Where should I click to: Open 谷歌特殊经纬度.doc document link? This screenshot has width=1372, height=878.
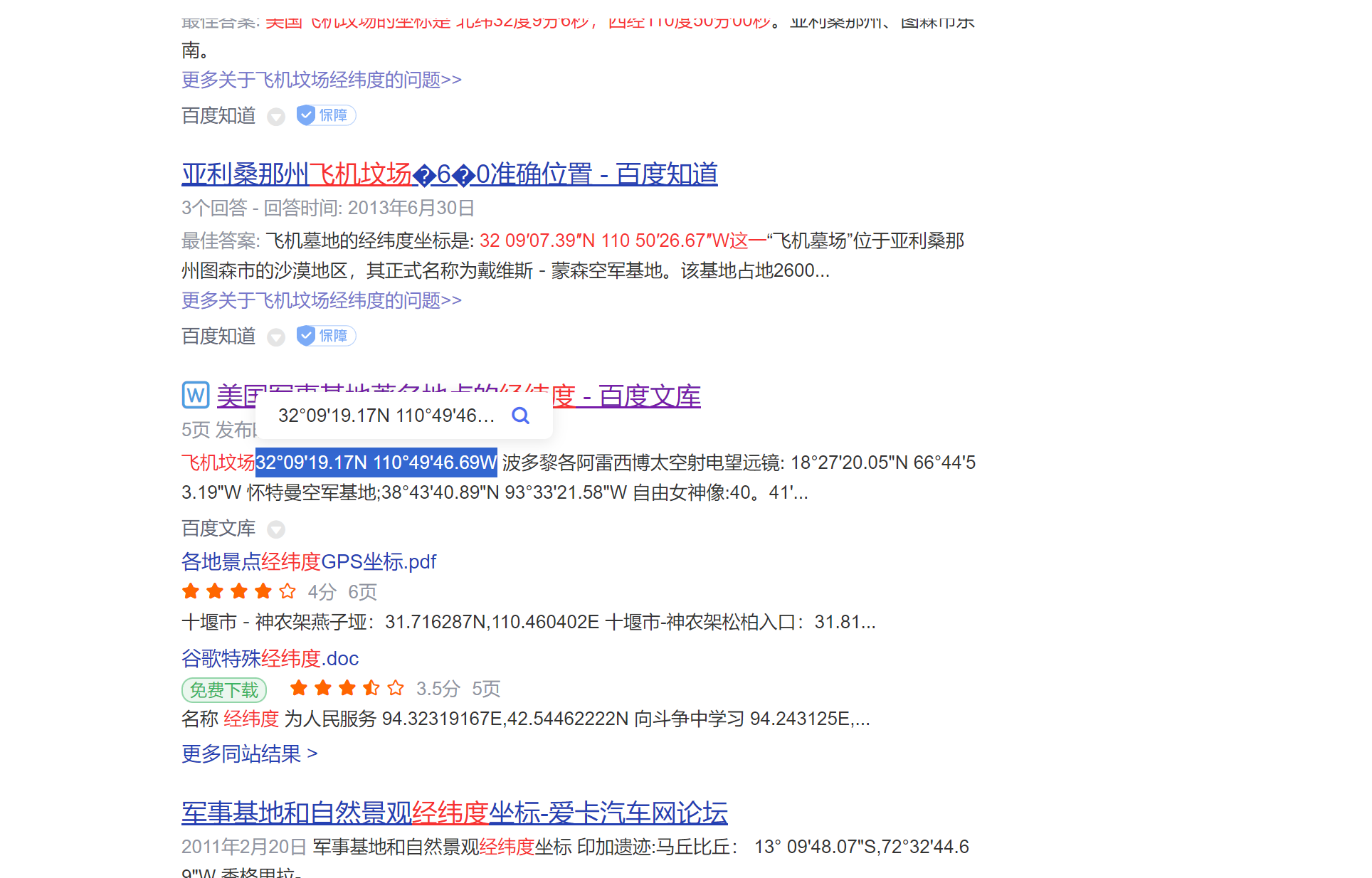point(270,659)
